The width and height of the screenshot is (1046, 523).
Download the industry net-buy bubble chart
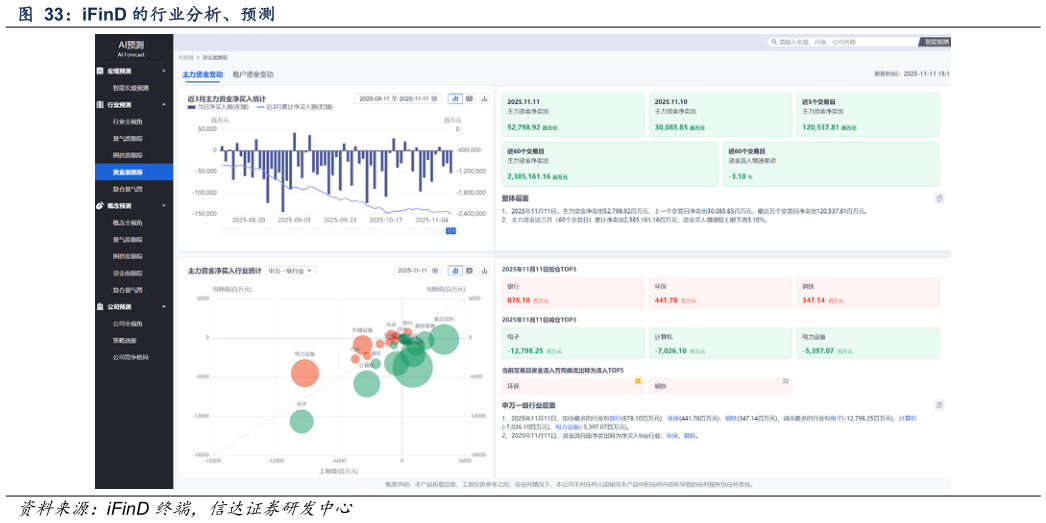coord(484,270)
